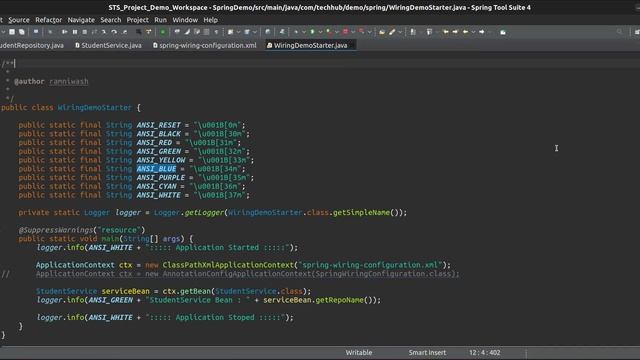Click the red stop/relaunch toolbar icon
The height and width of the screenshot is (360, 640).
tap(345, 32)
